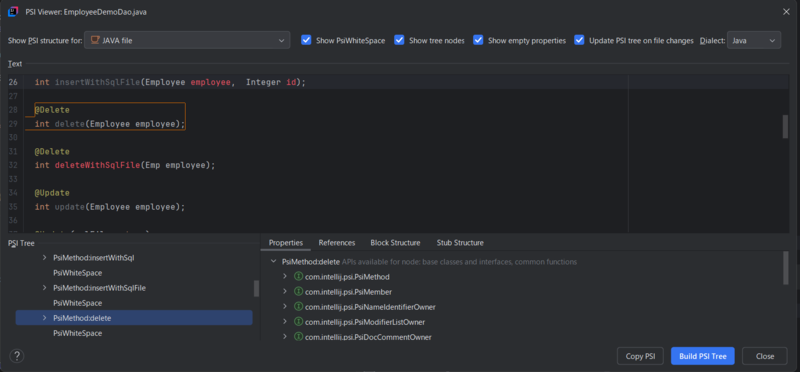This screenshot has width=800, height=372.
Task: Click line number 30 in gutter
Action: click(13, 138)
